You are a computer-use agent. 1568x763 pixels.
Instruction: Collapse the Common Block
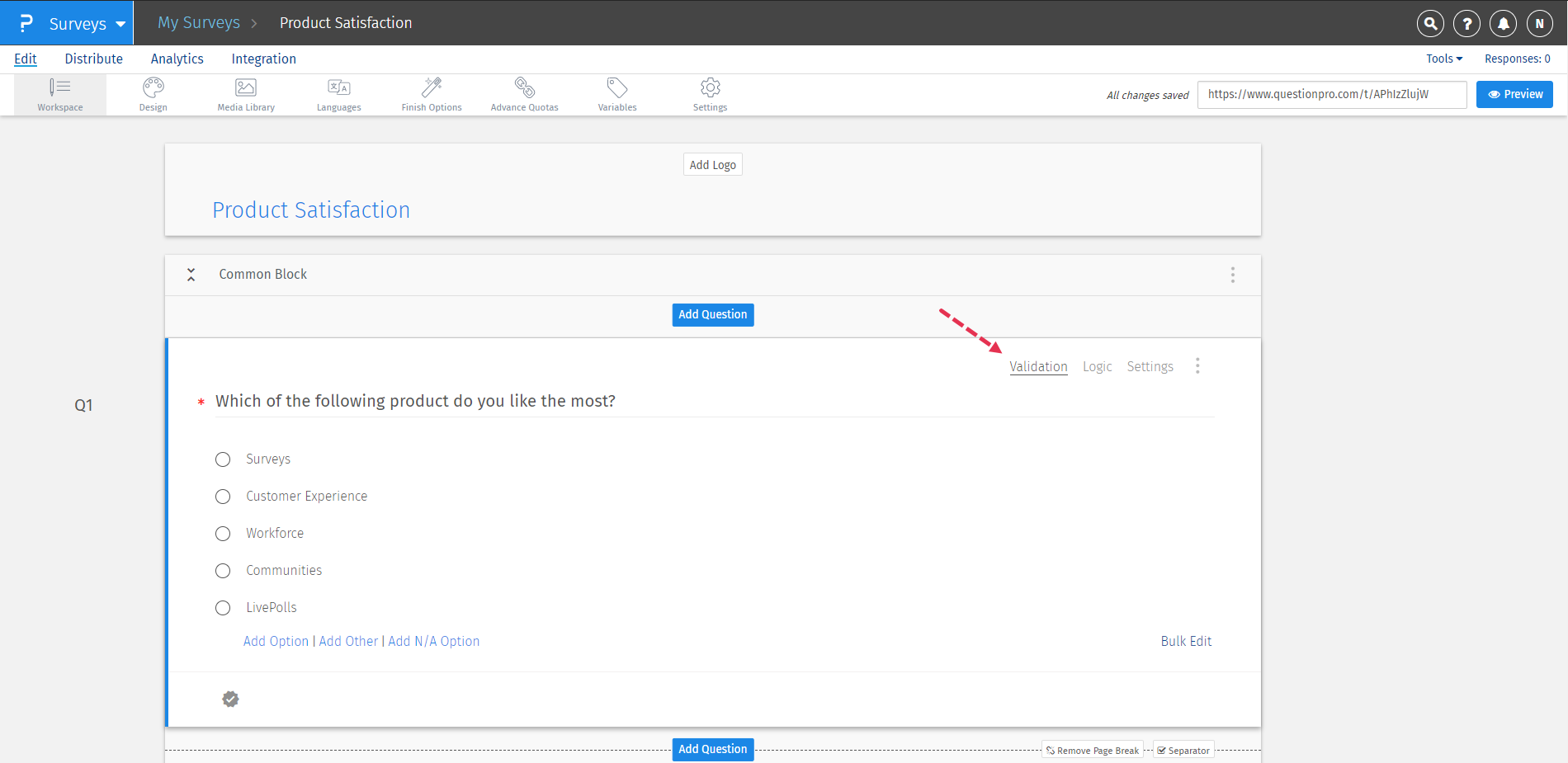pos(191,275)
